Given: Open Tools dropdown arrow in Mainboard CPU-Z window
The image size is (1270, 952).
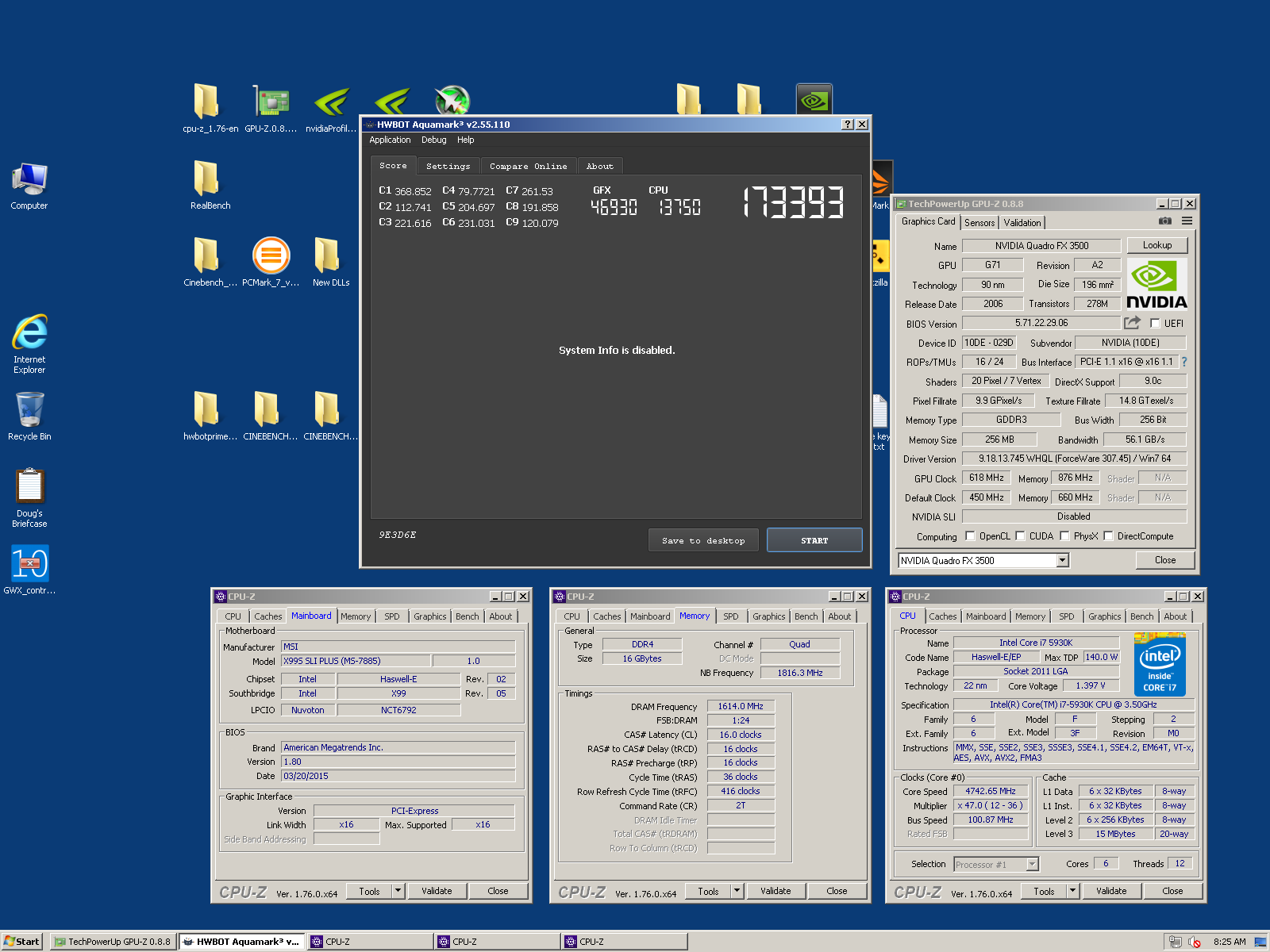Looking at the screenshot, I should click(398, 891).
